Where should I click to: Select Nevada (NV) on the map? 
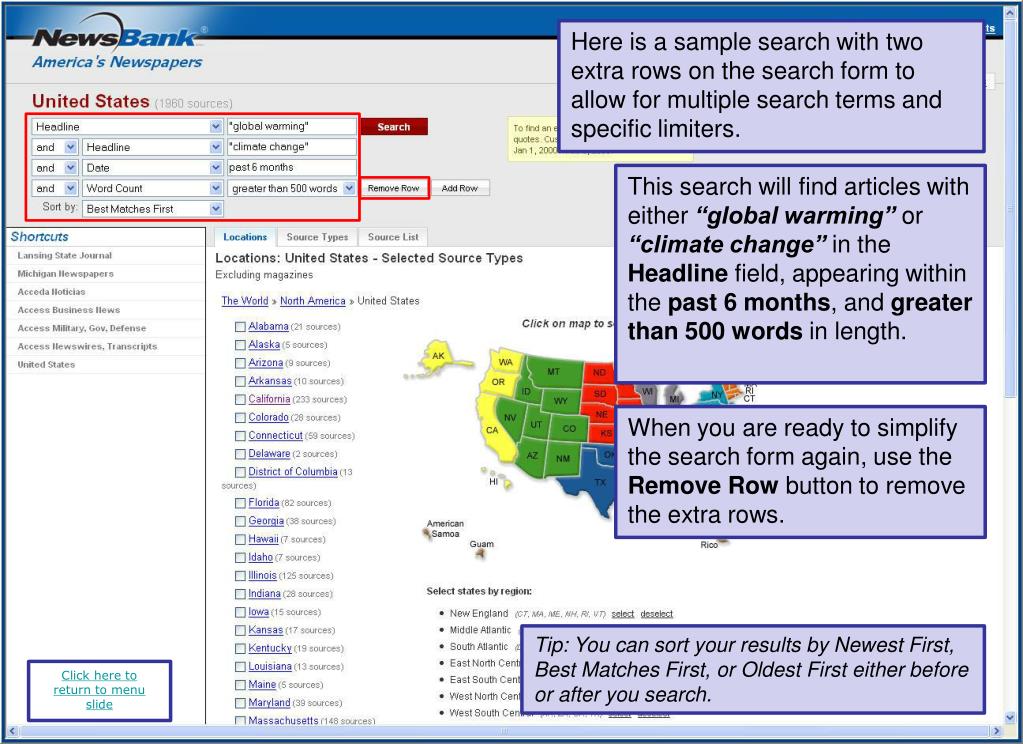(x=510, y=418)
